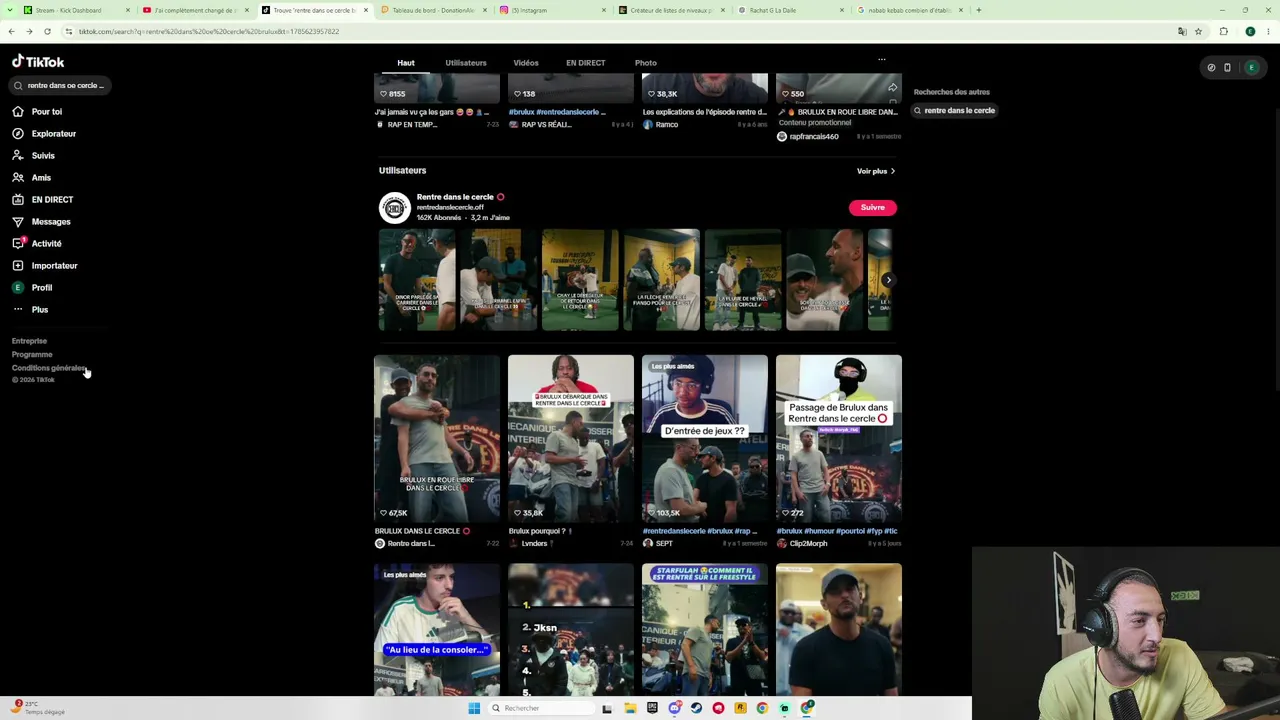The image size is (1280, 720).
Task: Go to Suivis following feed
Action: pos(33,155)
